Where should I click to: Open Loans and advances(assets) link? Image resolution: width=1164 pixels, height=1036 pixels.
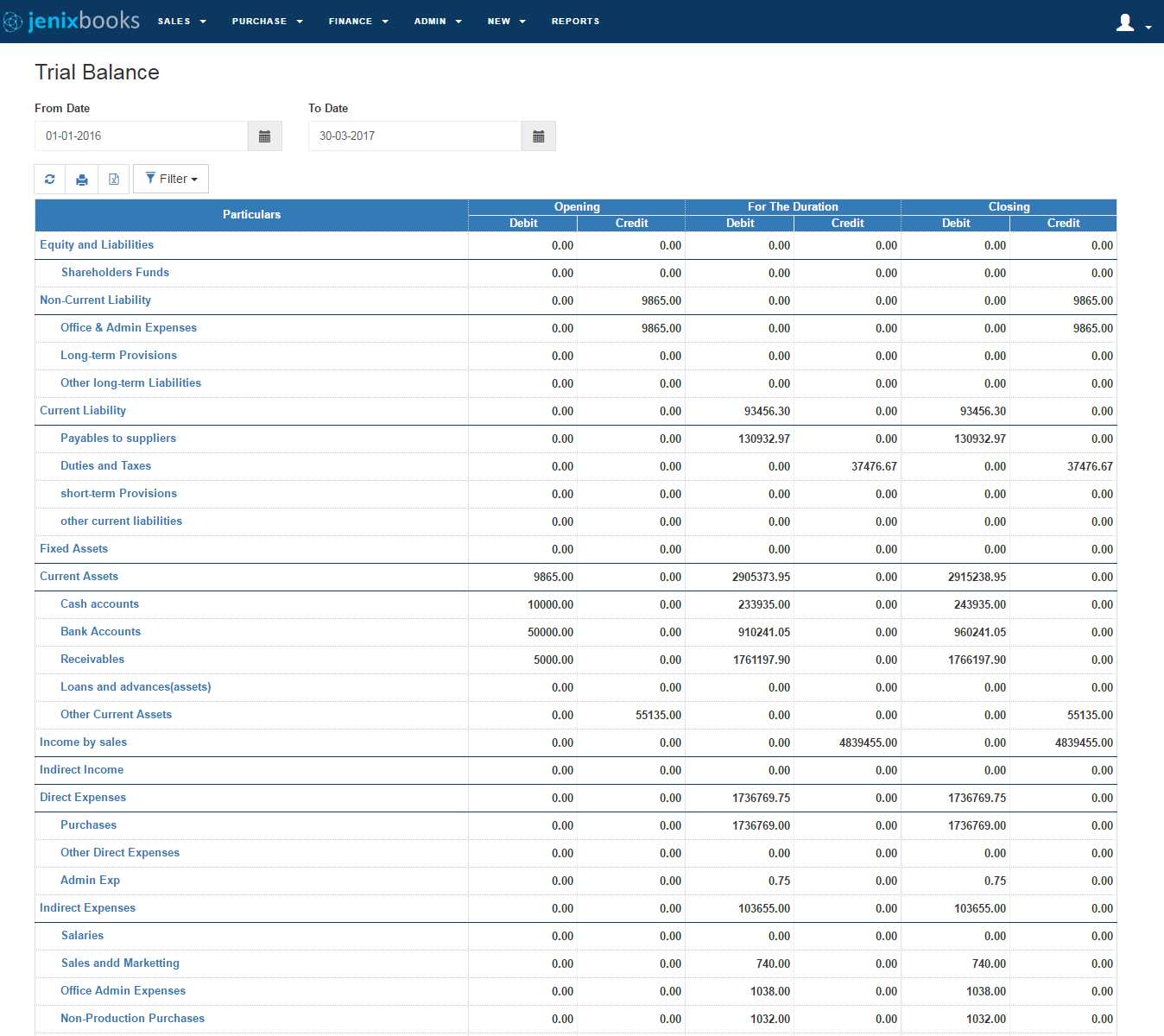pyautogui.click(x=136, y=687)
